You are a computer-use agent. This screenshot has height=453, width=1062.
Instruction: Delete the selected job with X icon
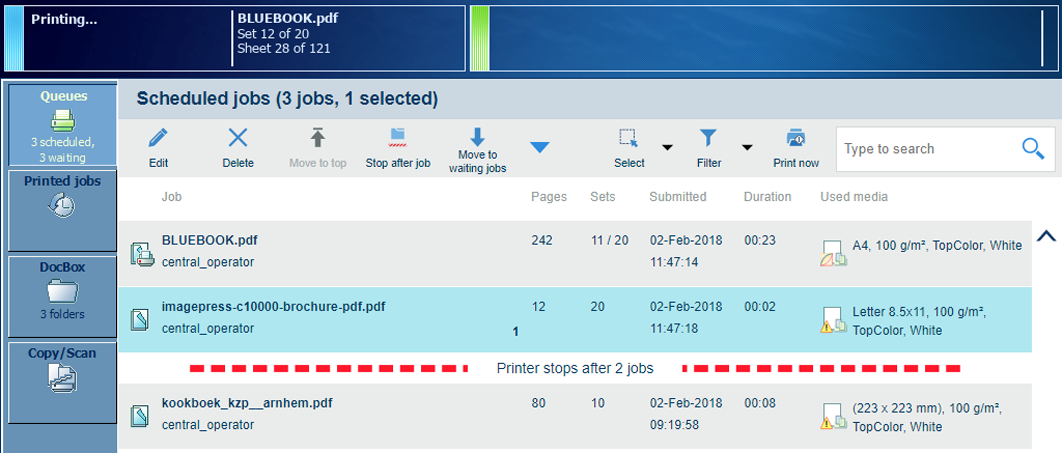[x=238, y=139]
